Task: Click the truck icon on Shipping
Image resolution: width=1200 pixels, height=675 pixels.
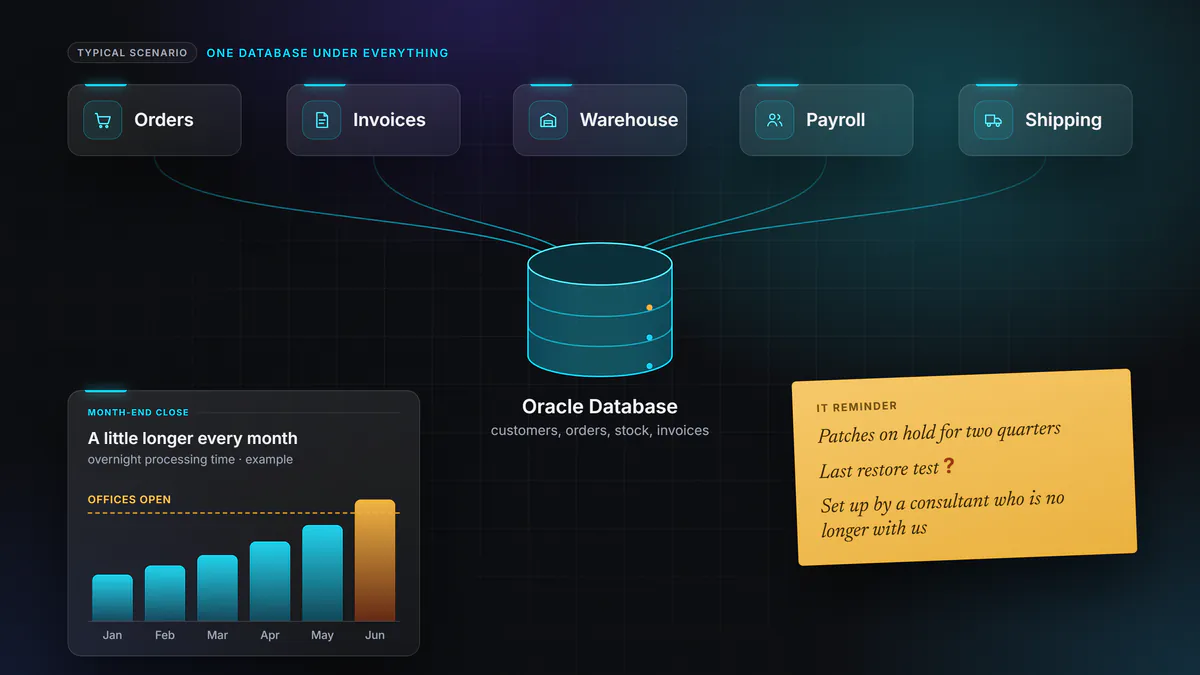Action: 993,120
